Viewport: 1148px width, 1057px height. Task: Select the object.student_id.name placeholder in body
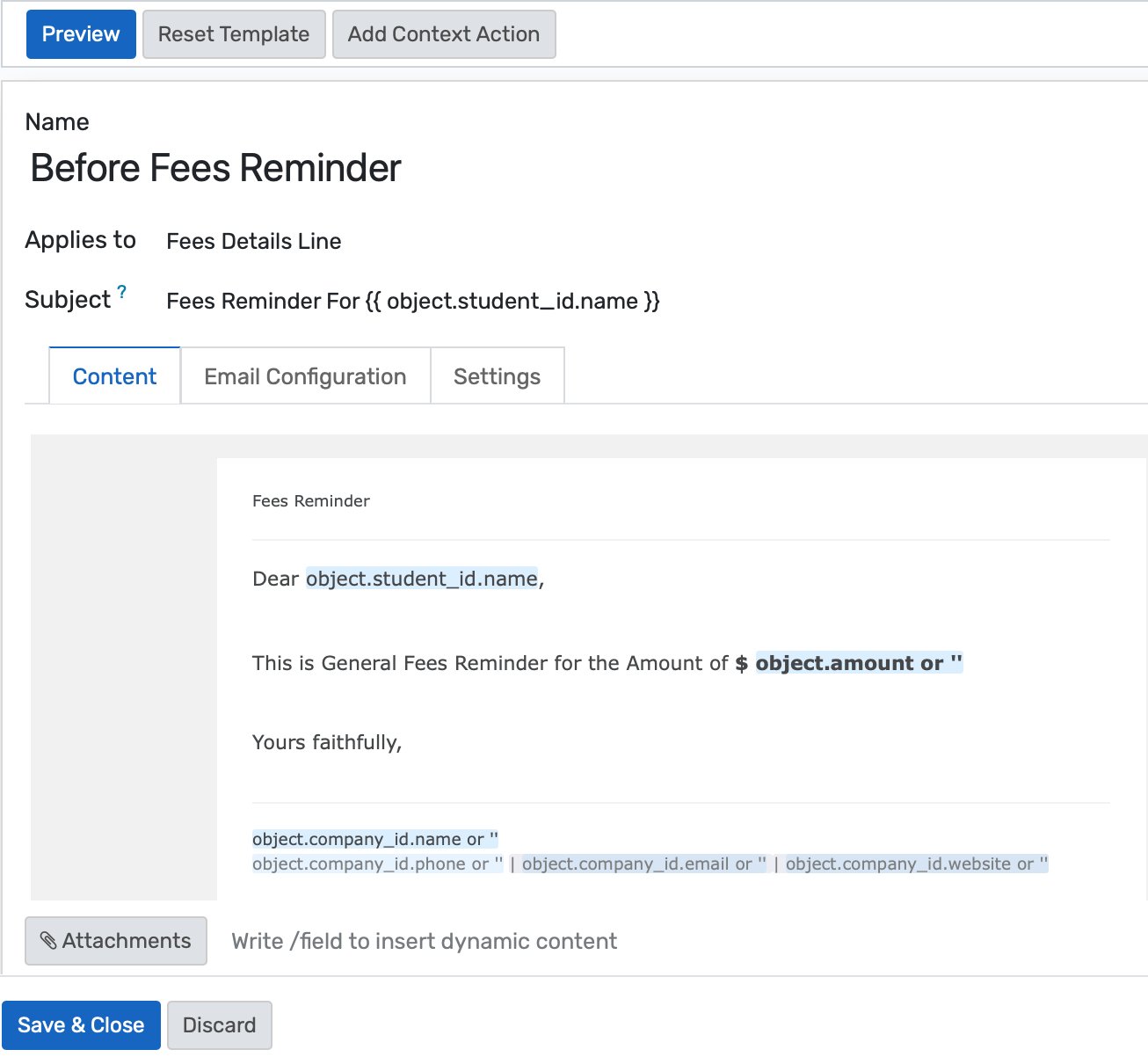[x=421, y=579]
